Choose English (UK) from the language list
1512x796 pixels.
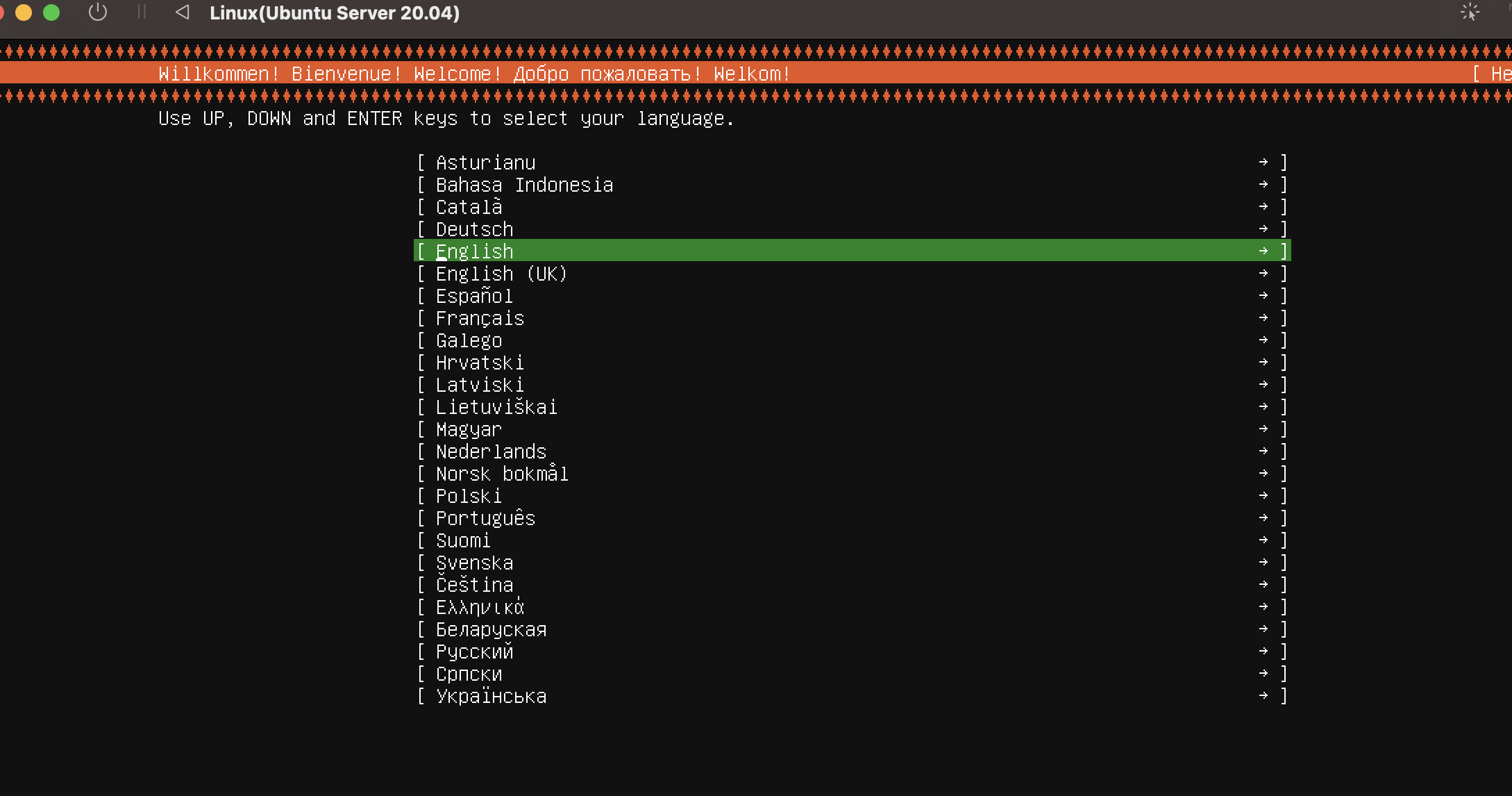pyautogui.click(x=501, y=274)
